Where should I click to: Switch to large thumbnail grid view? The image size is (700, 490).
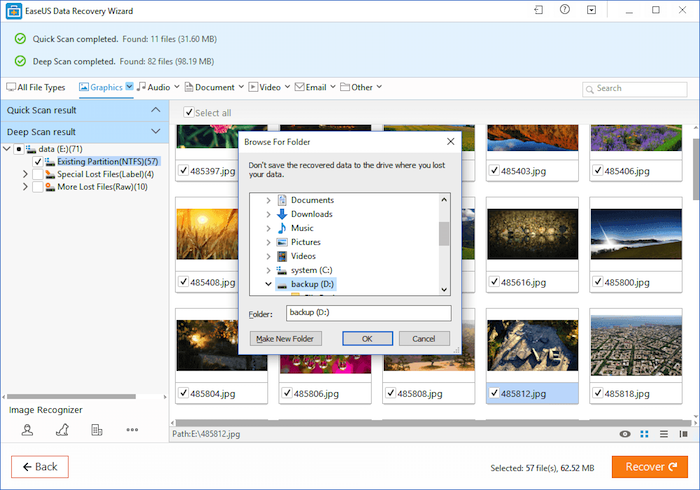(644, 434)
